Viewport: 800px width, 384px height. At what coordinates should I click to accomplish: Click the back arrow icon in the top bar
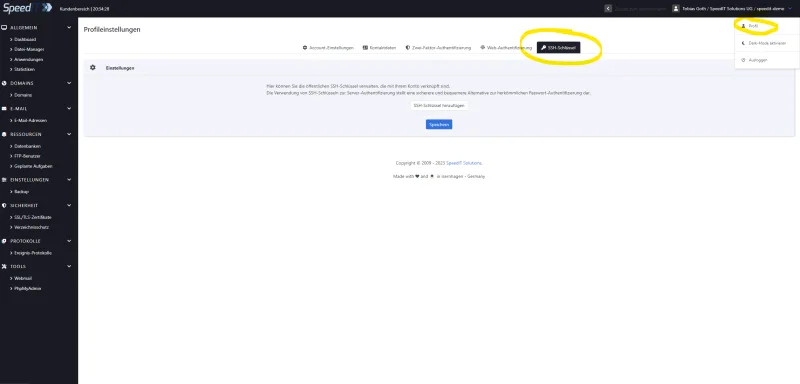[x=608, y=8]
